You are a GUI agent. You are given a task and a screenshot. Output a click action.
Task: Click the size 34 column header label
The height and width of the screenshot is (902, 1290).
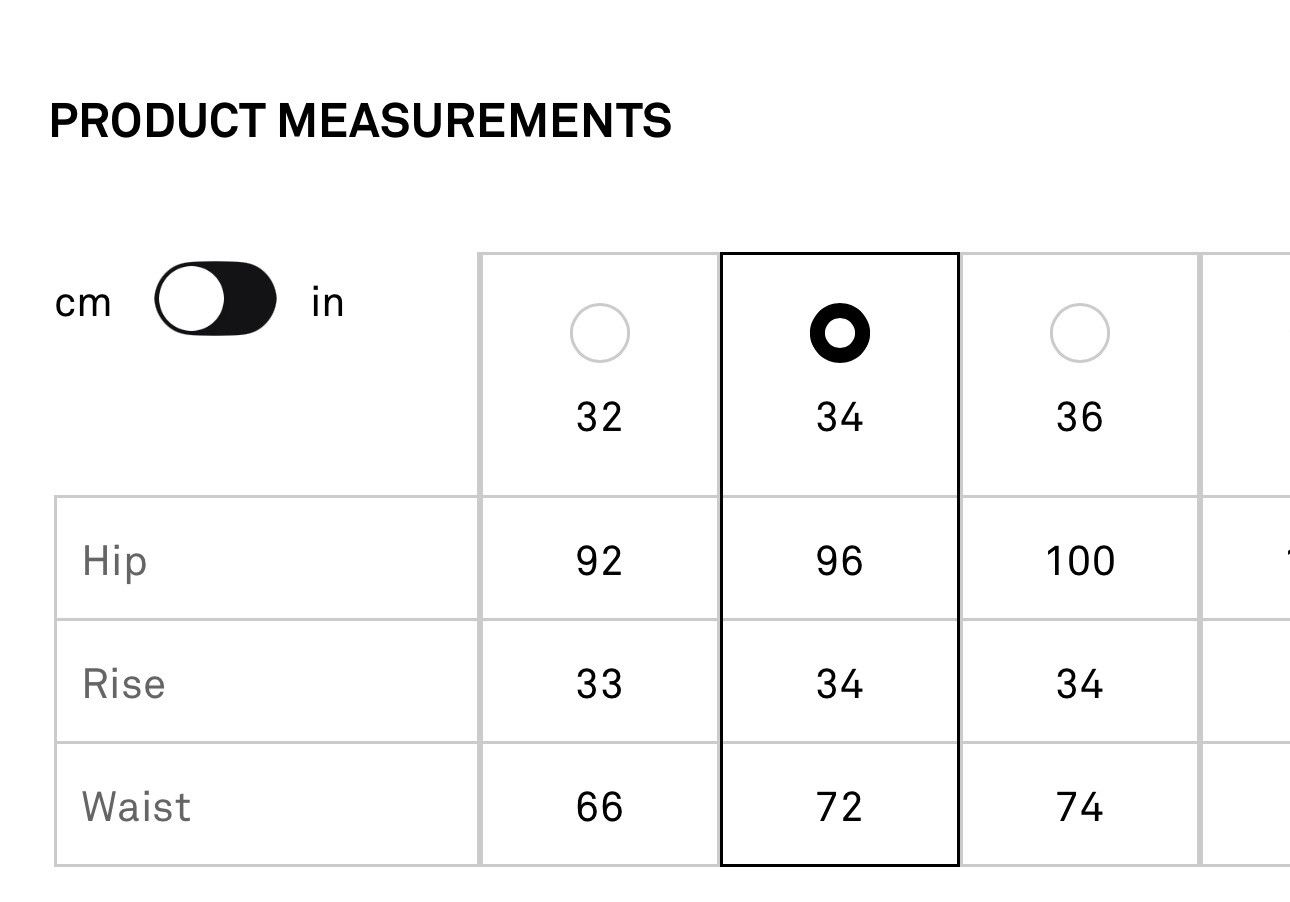click(840, 417)
